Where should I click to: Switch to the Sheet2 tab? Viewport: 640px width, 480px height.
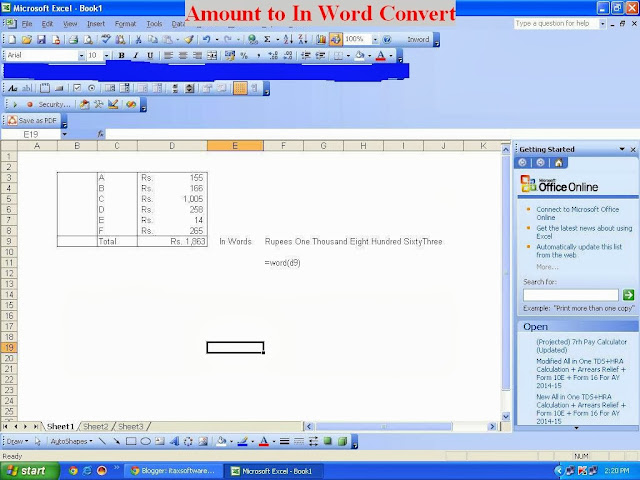(96, 427)
